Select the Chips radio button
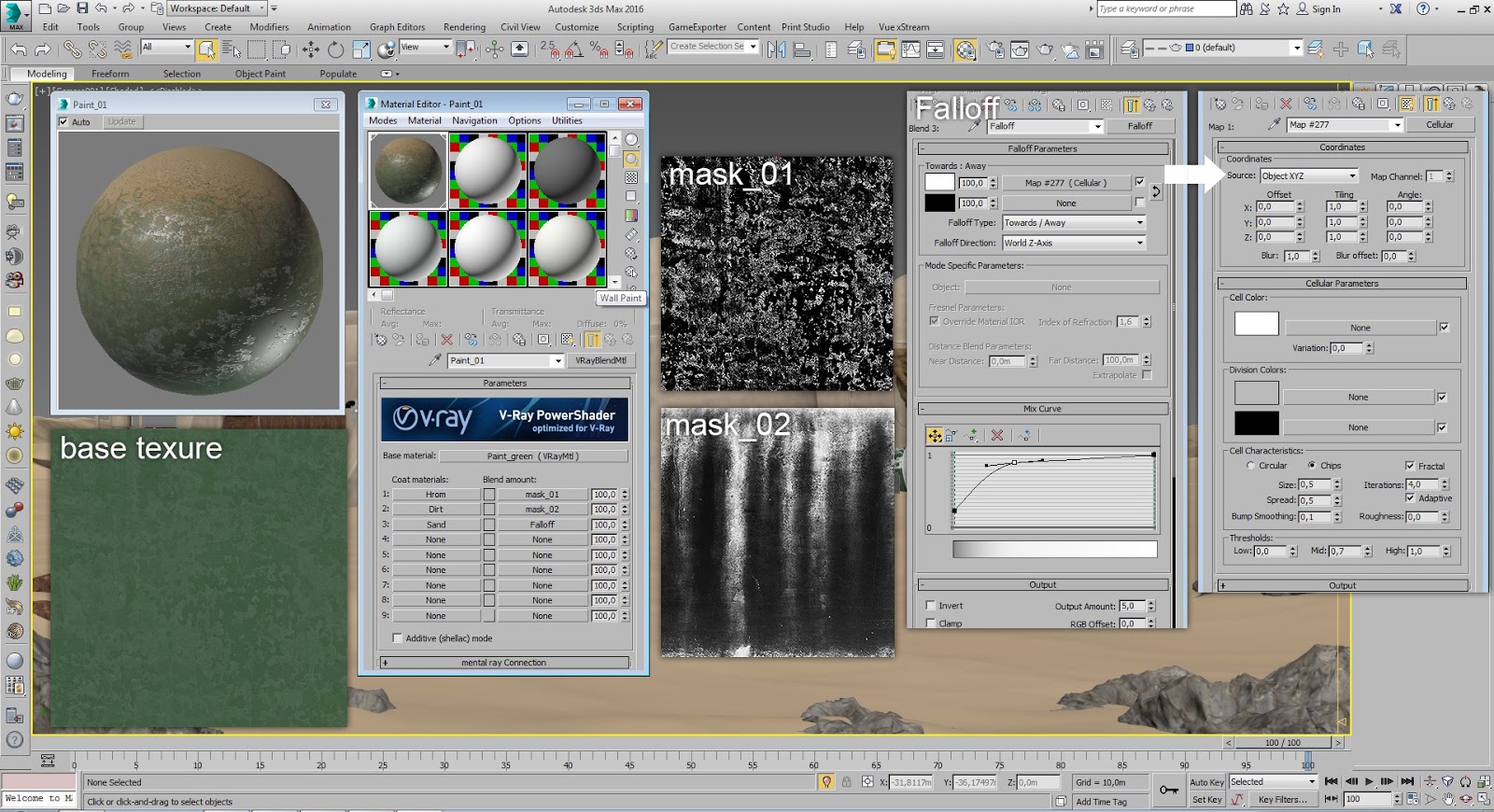 point(1312,466)
